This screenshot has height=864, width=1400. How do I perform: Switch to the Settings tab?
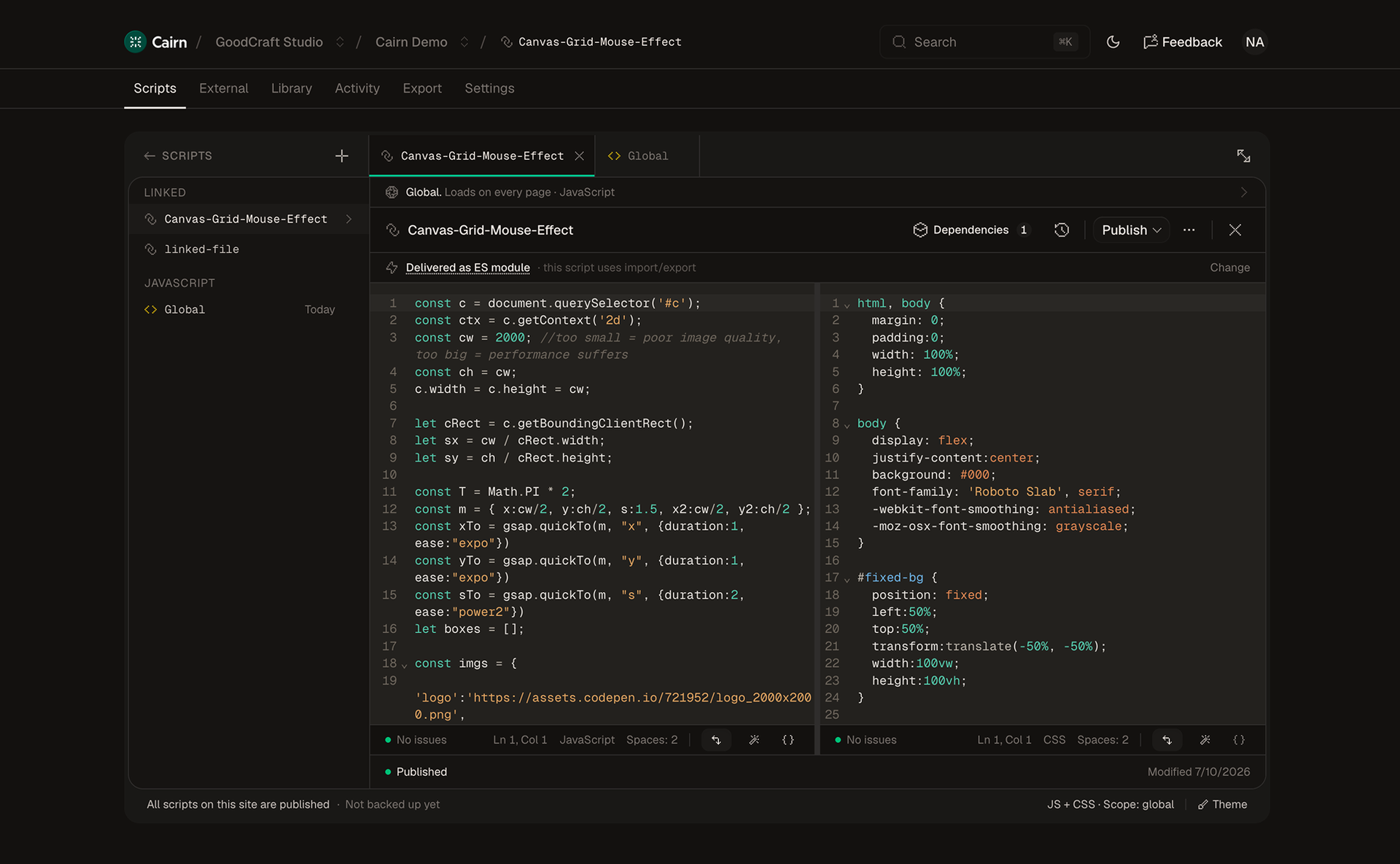(489, 88)
